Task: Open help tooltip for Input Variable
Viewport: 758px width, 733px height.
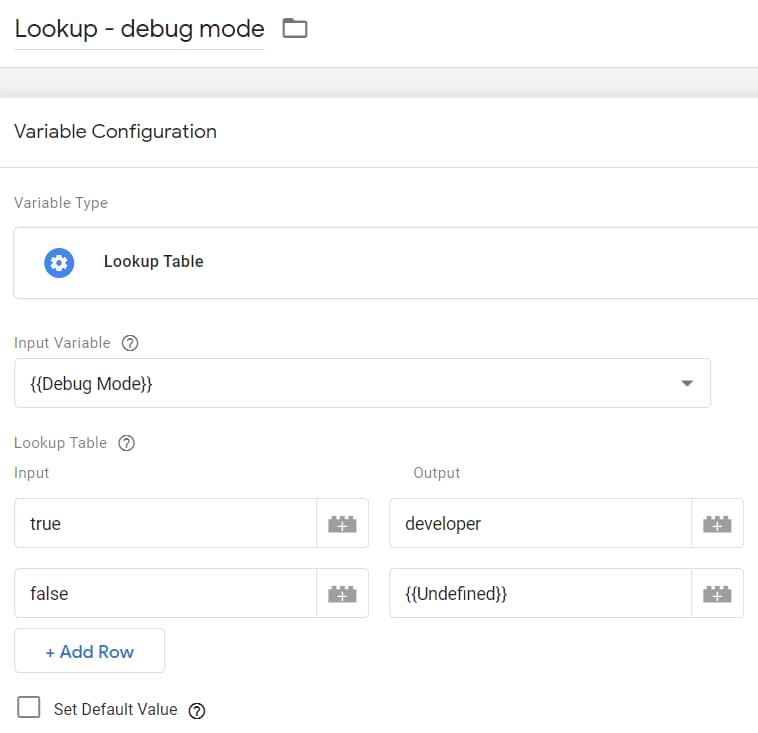Action: (x=129, y=343)
